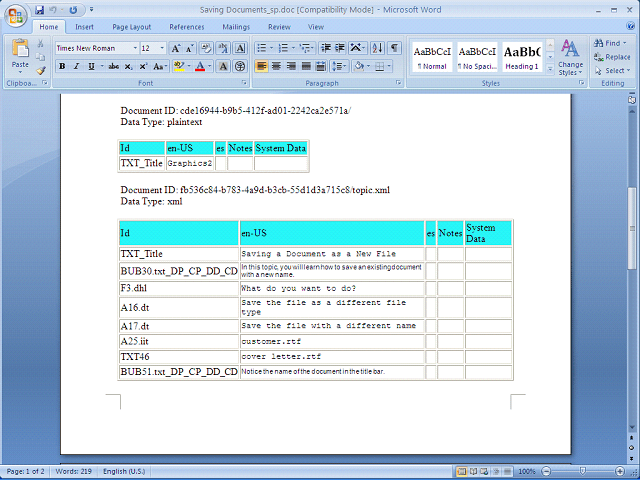
Task: Toggle strikethrough formatting
Action: (113, 66)
